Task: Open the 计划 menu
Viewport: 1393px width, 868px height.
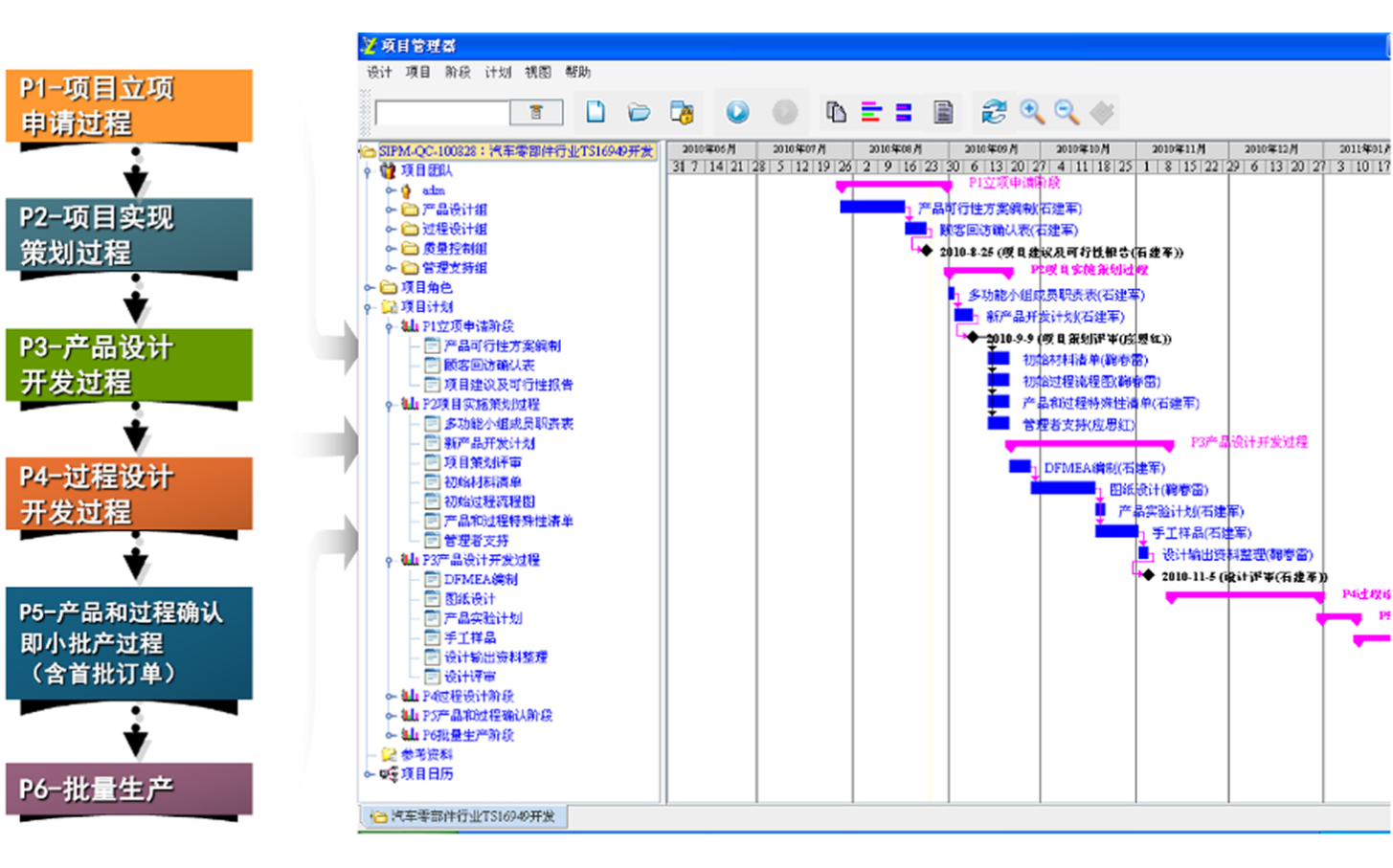Action: 498,72
